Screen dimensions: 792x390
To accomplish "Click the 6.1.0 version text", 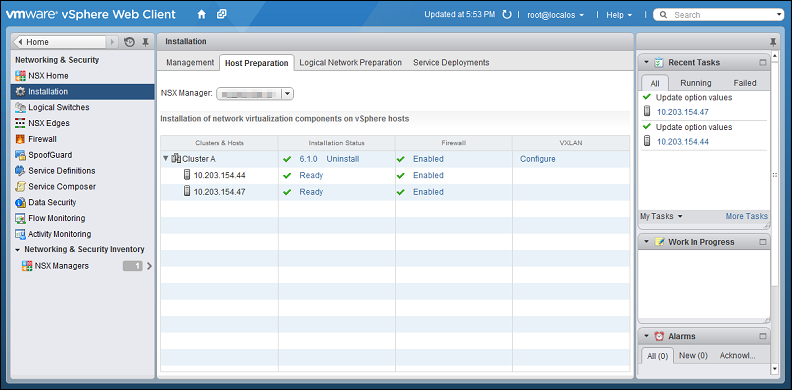I will pyautogui.click(x=308, y=159).
